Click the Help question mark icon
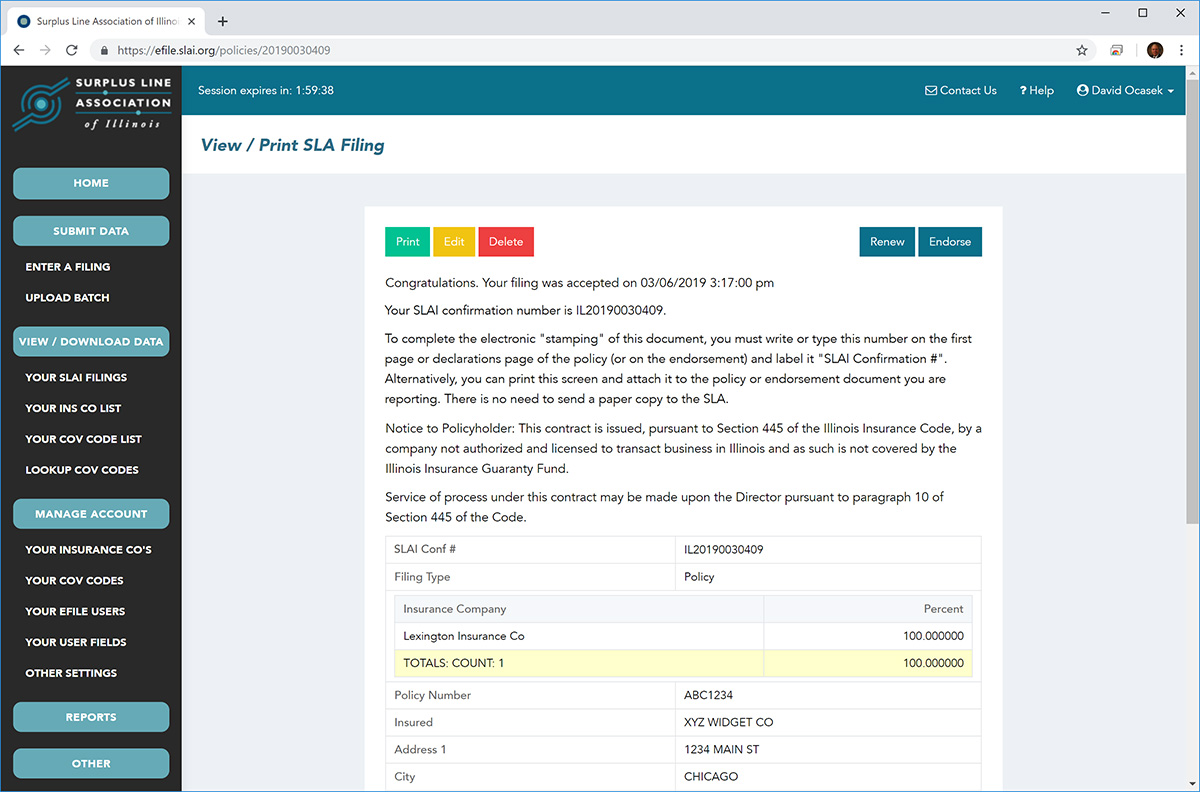Image resolution: width=1200 pixels, height=792 pixels. click(x=1022, y=90)
